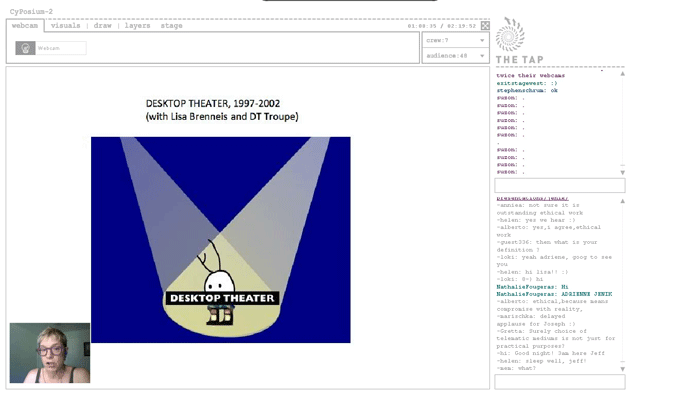Screen dimensions: 700x395
Task: Open the audience:48 dropdown arrow
Action: click(482, 56)
